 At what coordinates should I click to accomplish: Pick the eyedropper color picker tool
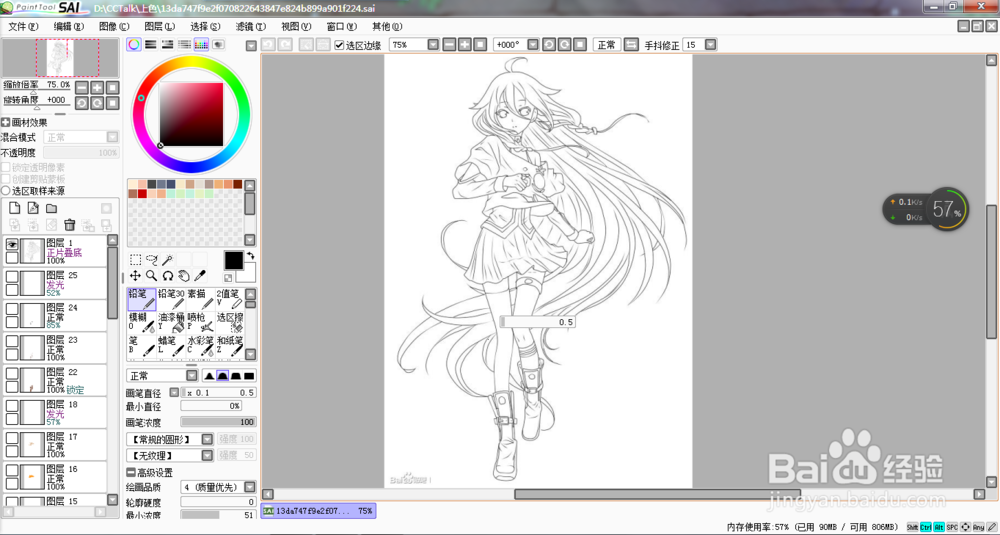(x=200, y=275)
